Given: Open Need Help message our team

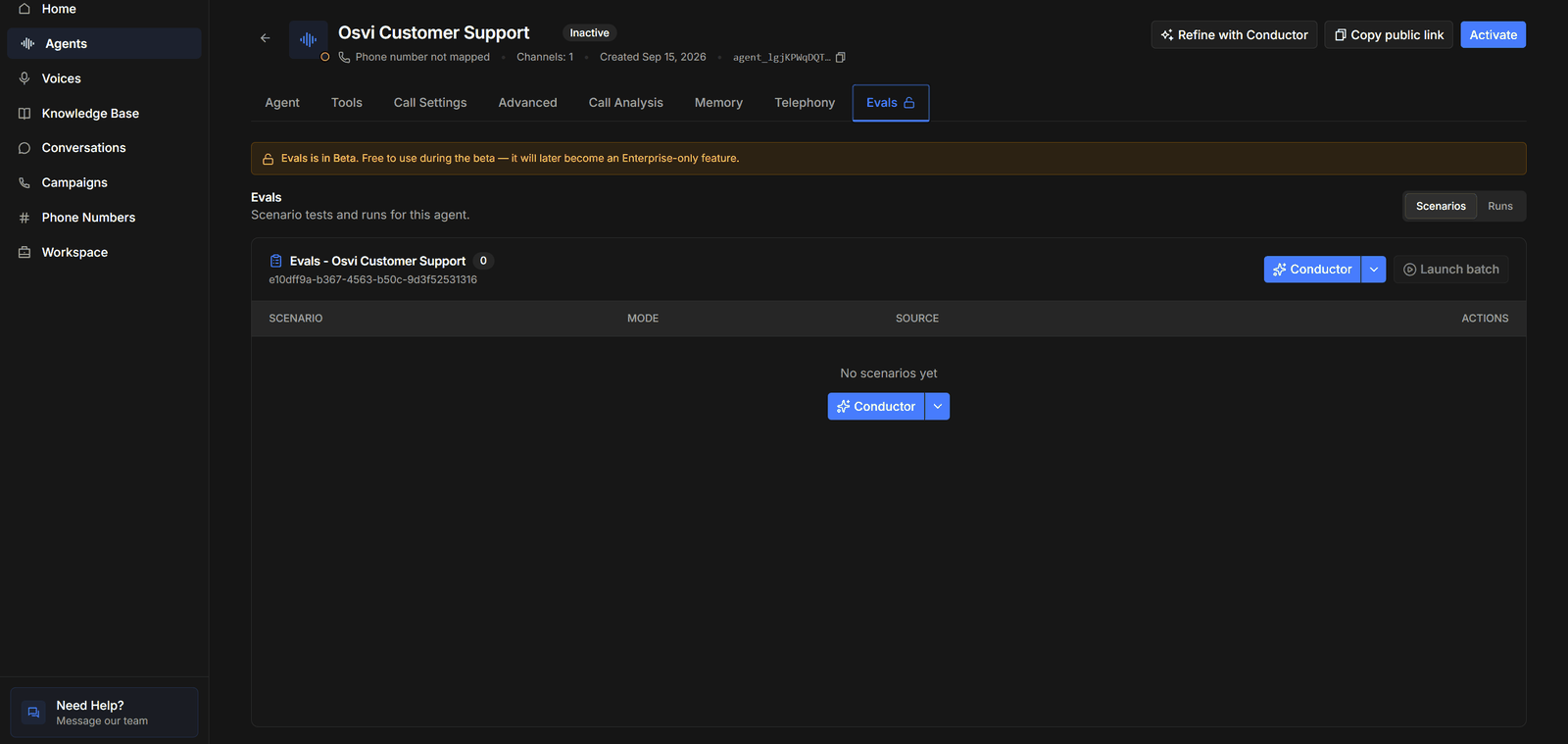Looking at the screenshot, I should pos(104,713).
